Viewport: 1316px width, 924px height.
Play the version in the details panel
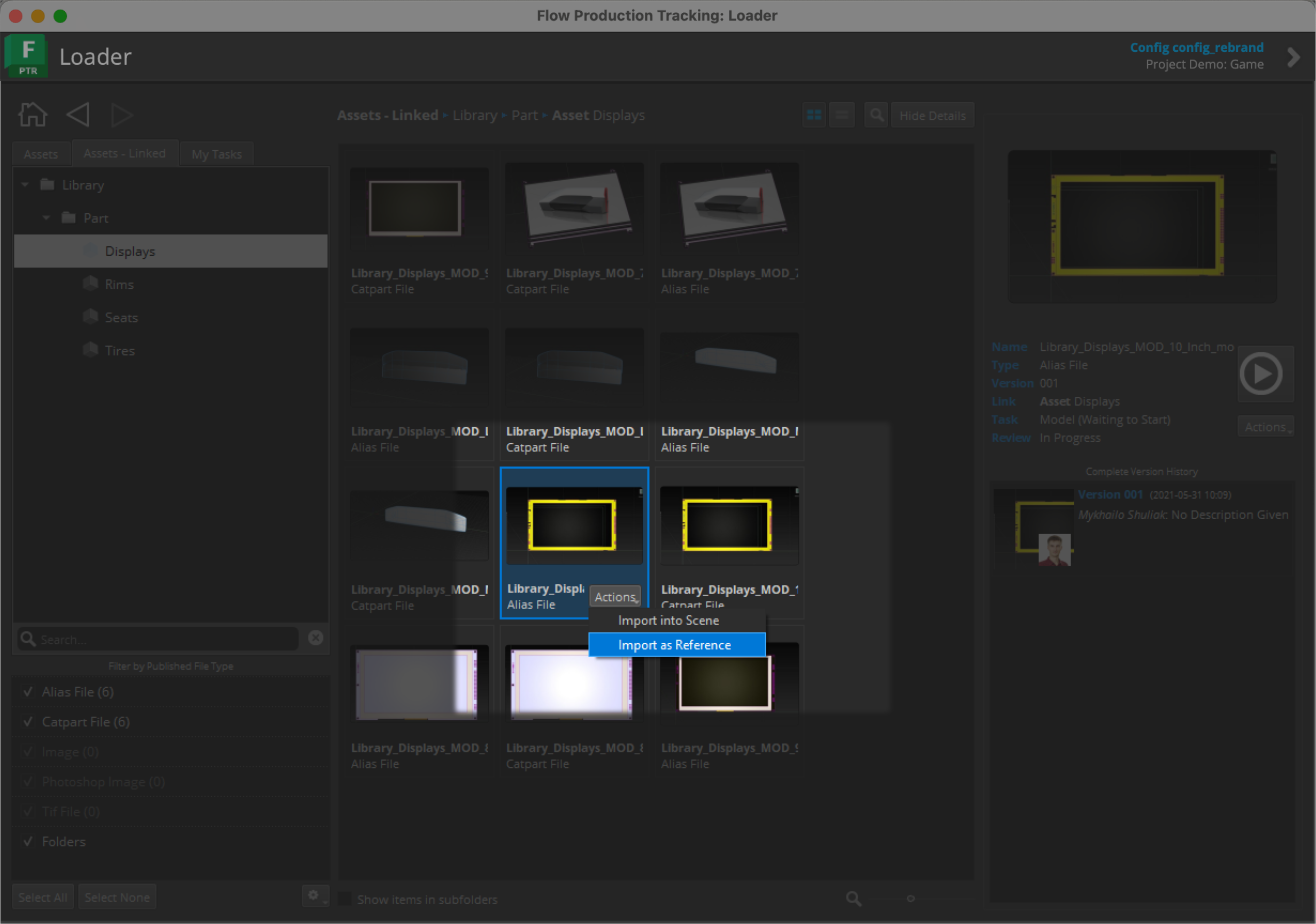[x=1260, y=374]
